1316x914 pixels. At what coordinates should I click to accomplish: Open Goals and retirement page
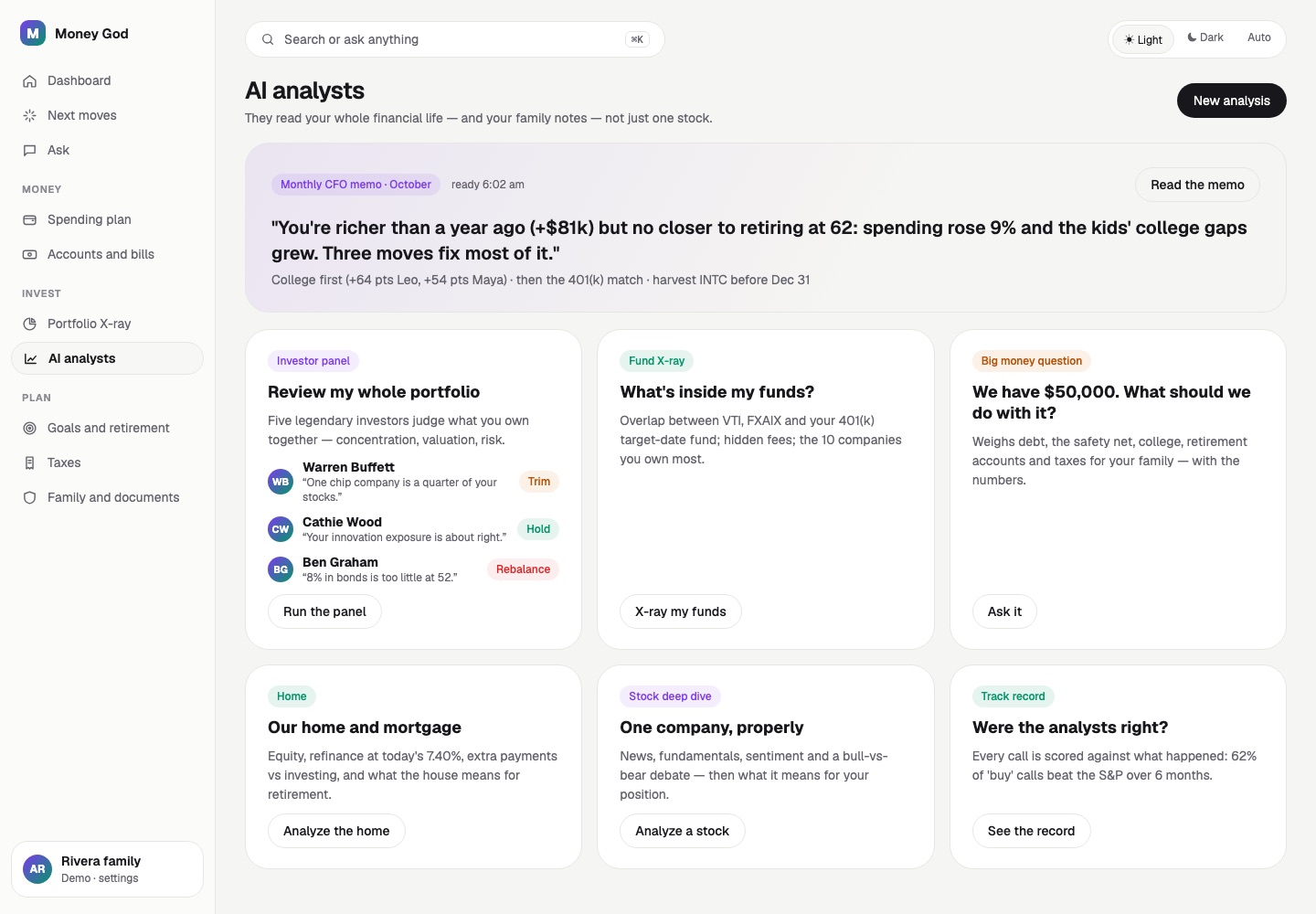pyautogui.click(x=107, y=429)
